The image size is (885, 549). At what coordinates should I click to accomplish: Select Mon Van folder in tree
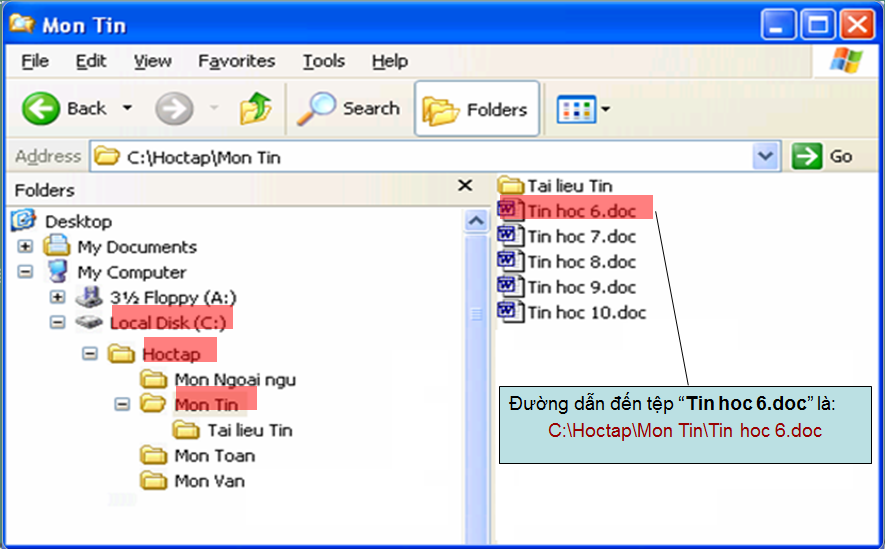point(209,480)
